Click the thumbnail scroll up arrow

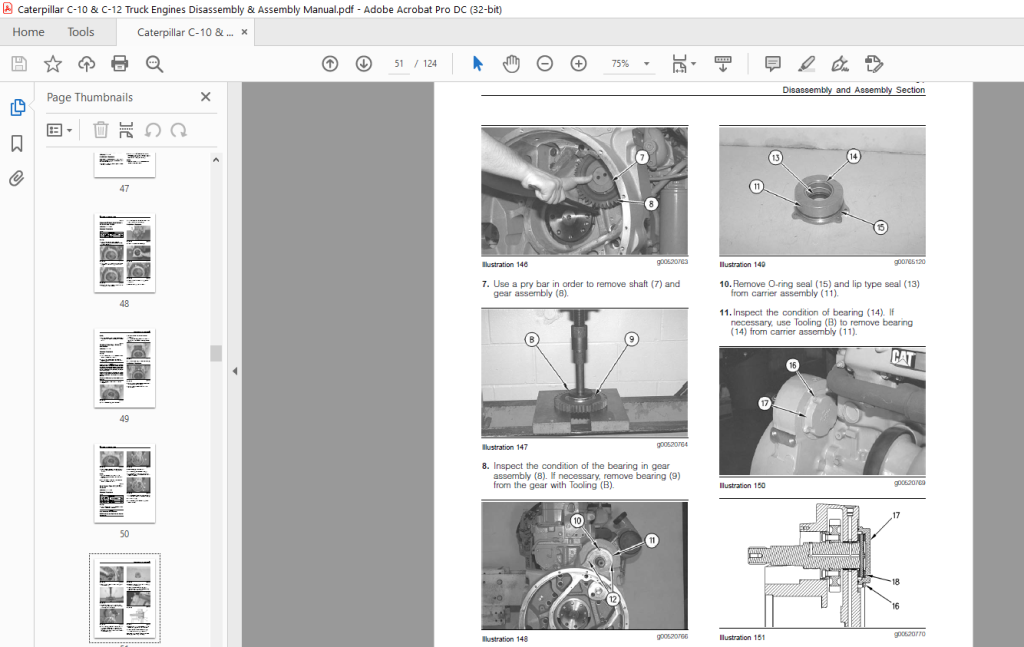(x=216, y=160)
